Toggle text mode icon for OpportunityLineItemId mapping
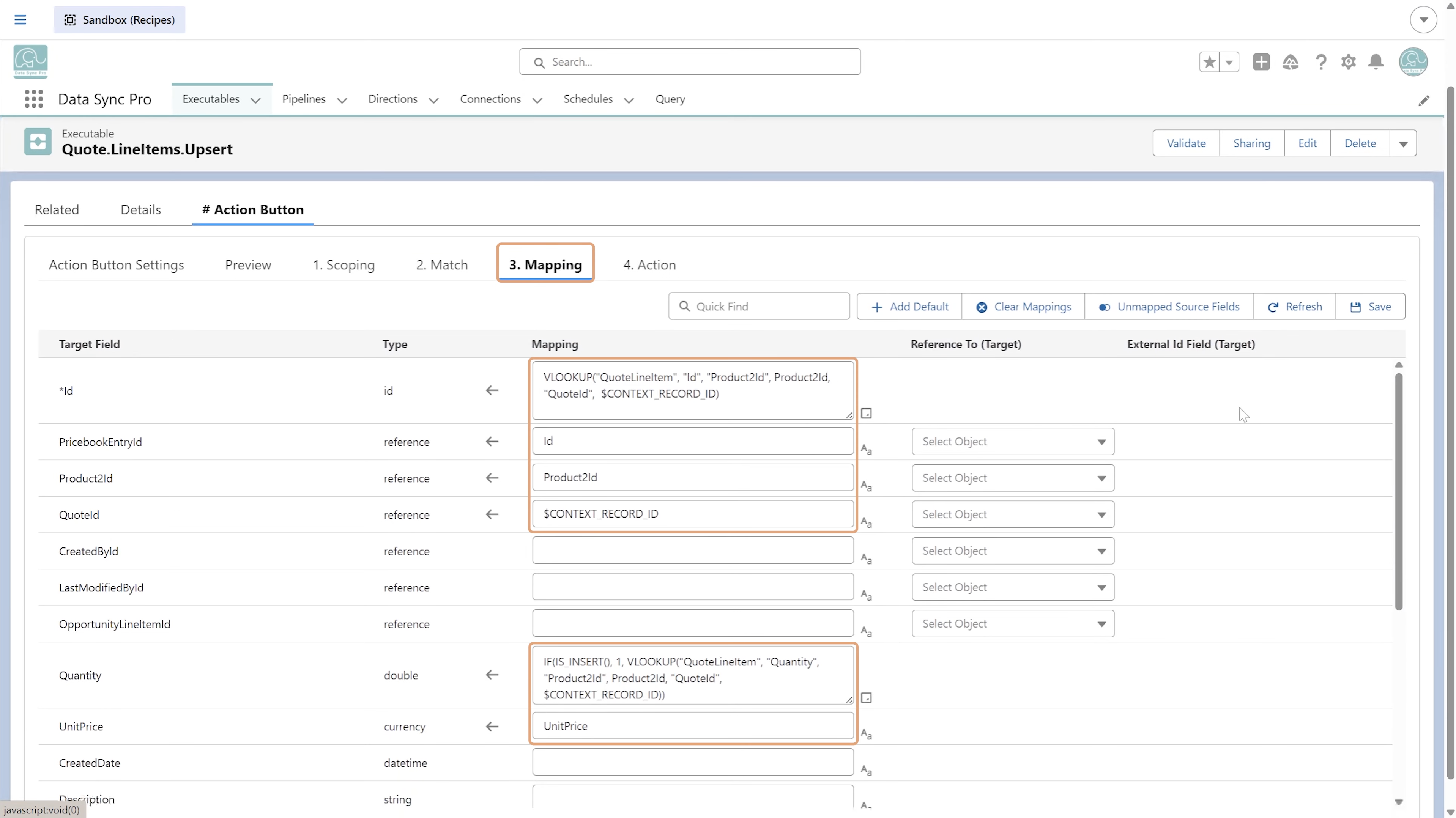Image resolution: width=1456 pixels, height=818 pixels. (x=866, y=632)
